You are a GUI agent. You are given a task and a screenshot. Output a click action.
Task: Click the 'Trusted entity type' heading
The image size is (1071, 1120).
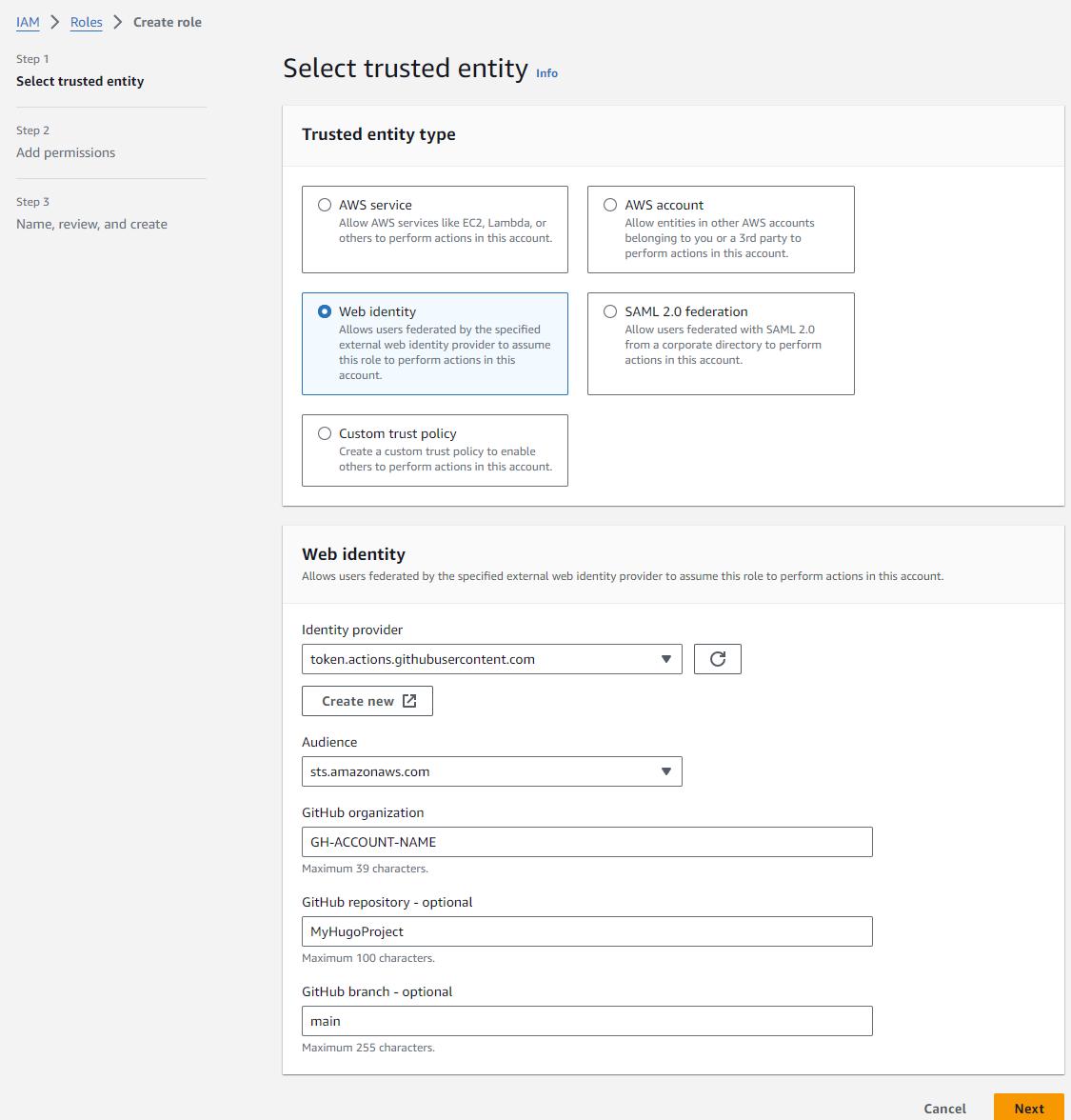tap(379, 134)
